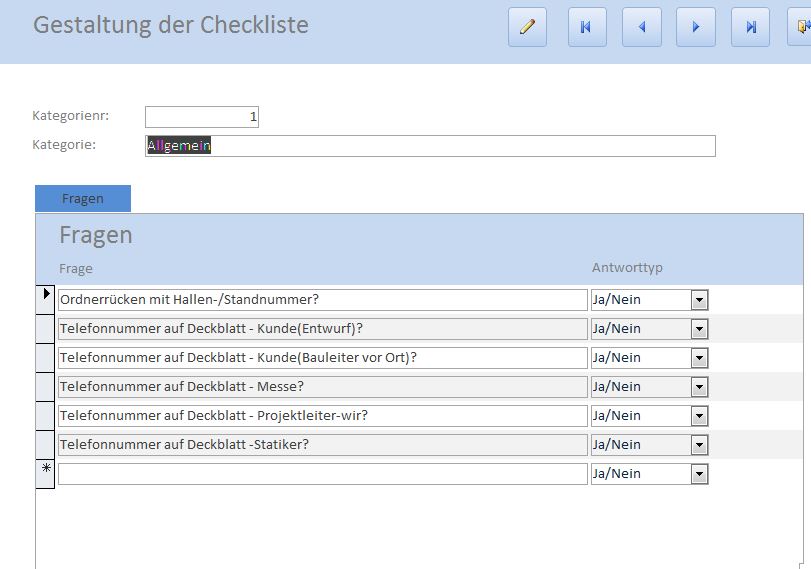
Task: Advance to the next record
Action: 695,27
